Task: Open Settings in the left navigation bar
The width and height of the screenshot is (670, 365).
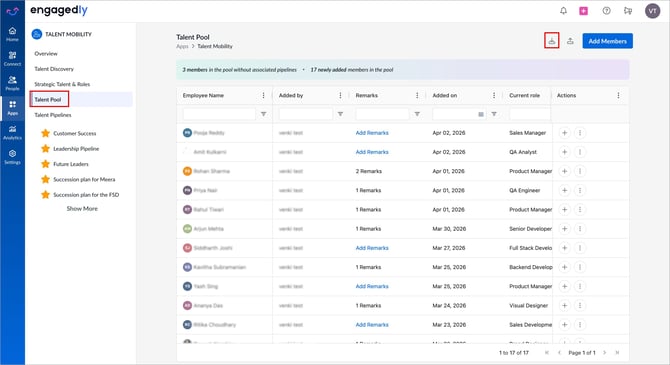Action: click(12, 157)
